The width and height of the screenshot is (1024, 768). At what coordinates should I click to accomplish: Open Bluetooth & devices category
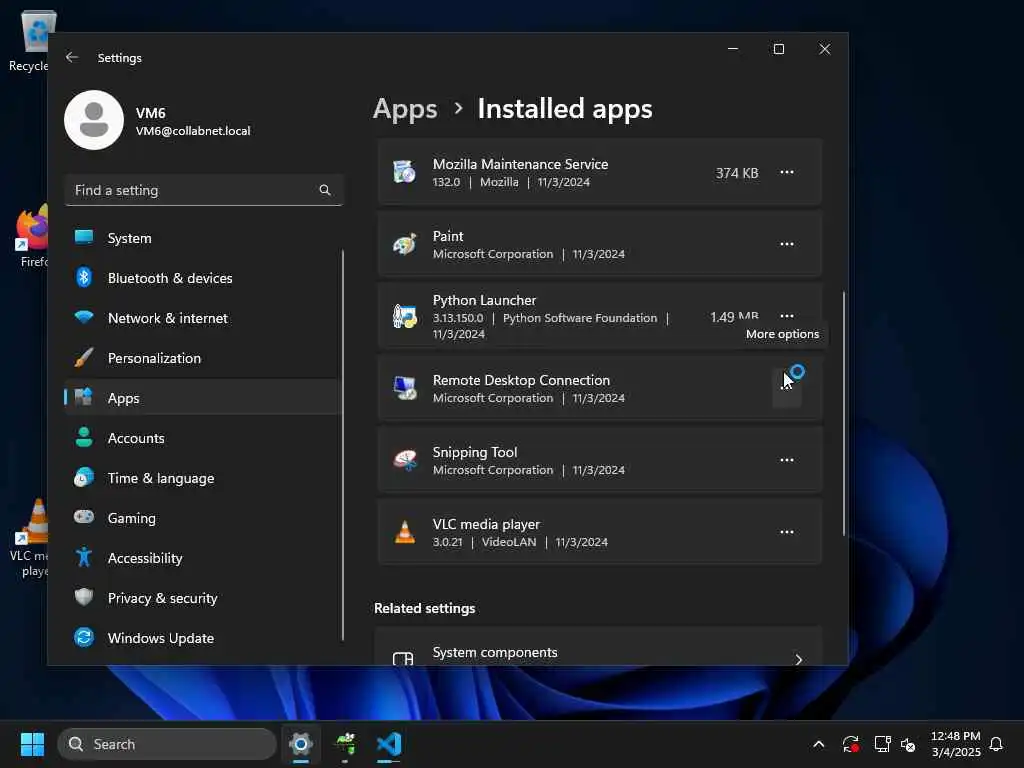[203, 278]
